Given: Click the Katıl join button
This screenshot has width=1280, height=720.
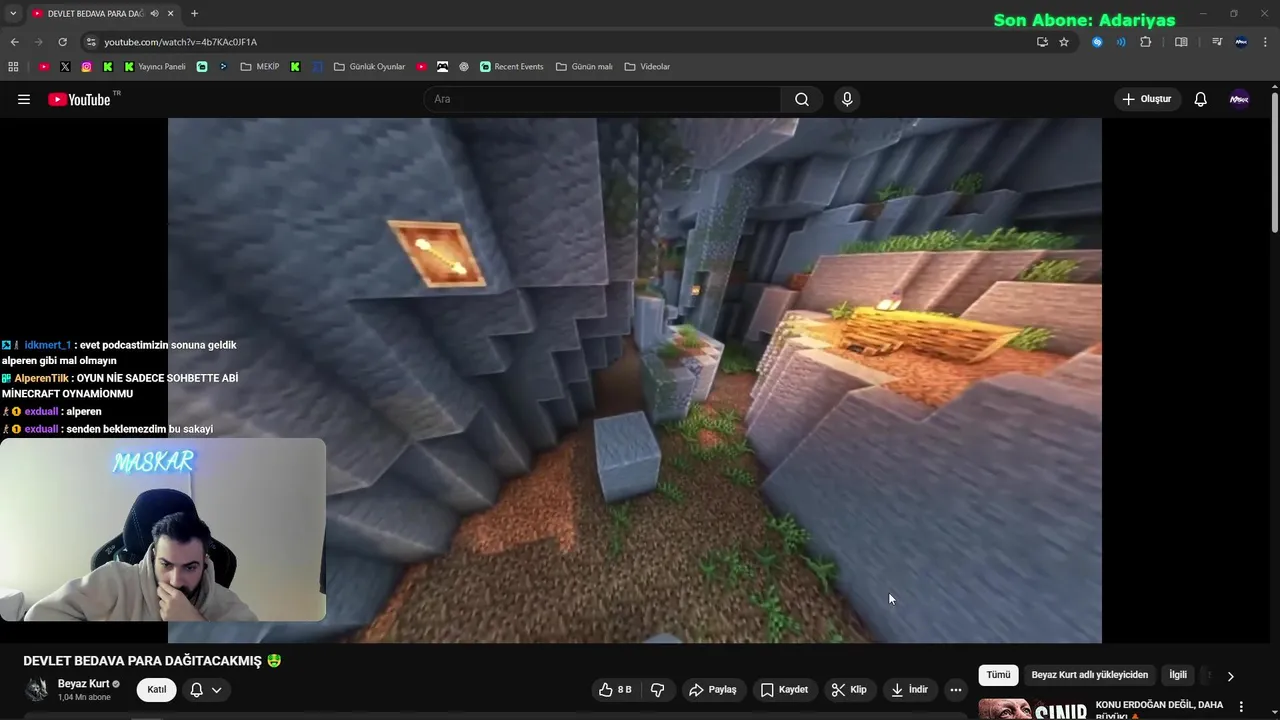Looking at the screenshot, I should (157, 690).
